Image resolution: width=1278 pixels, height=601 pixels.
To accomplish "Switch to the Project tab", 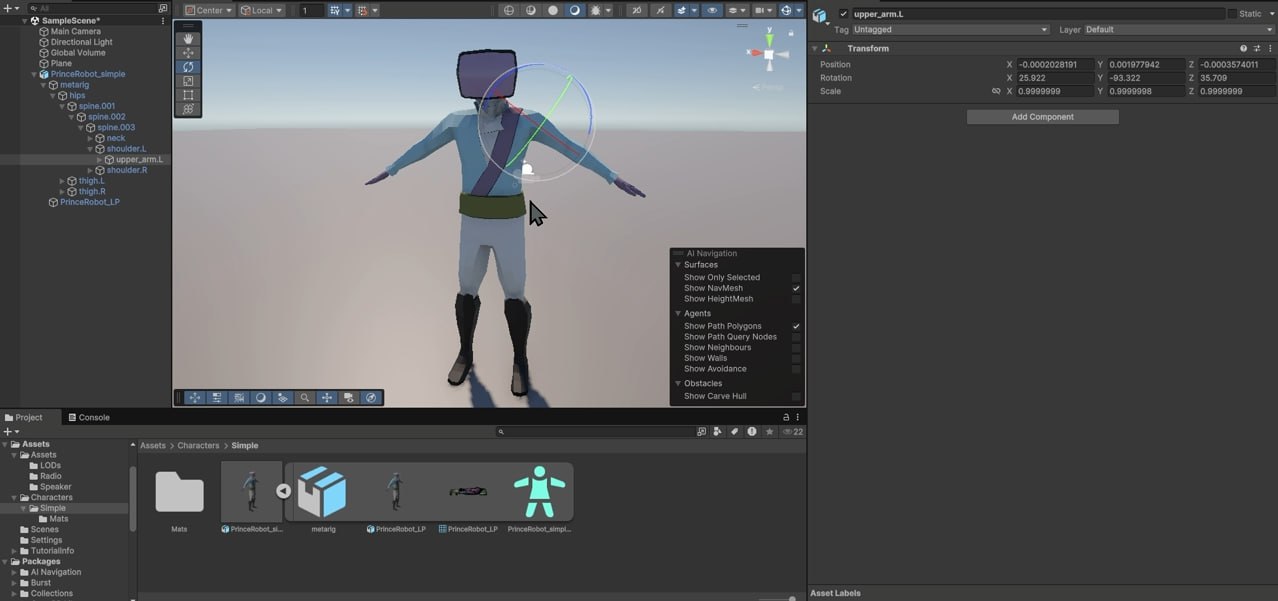I will point(23,417).
